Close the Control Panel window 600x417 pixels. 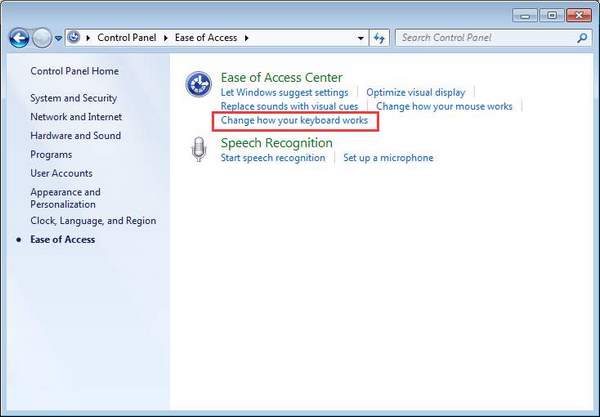[x=579, y=16]
